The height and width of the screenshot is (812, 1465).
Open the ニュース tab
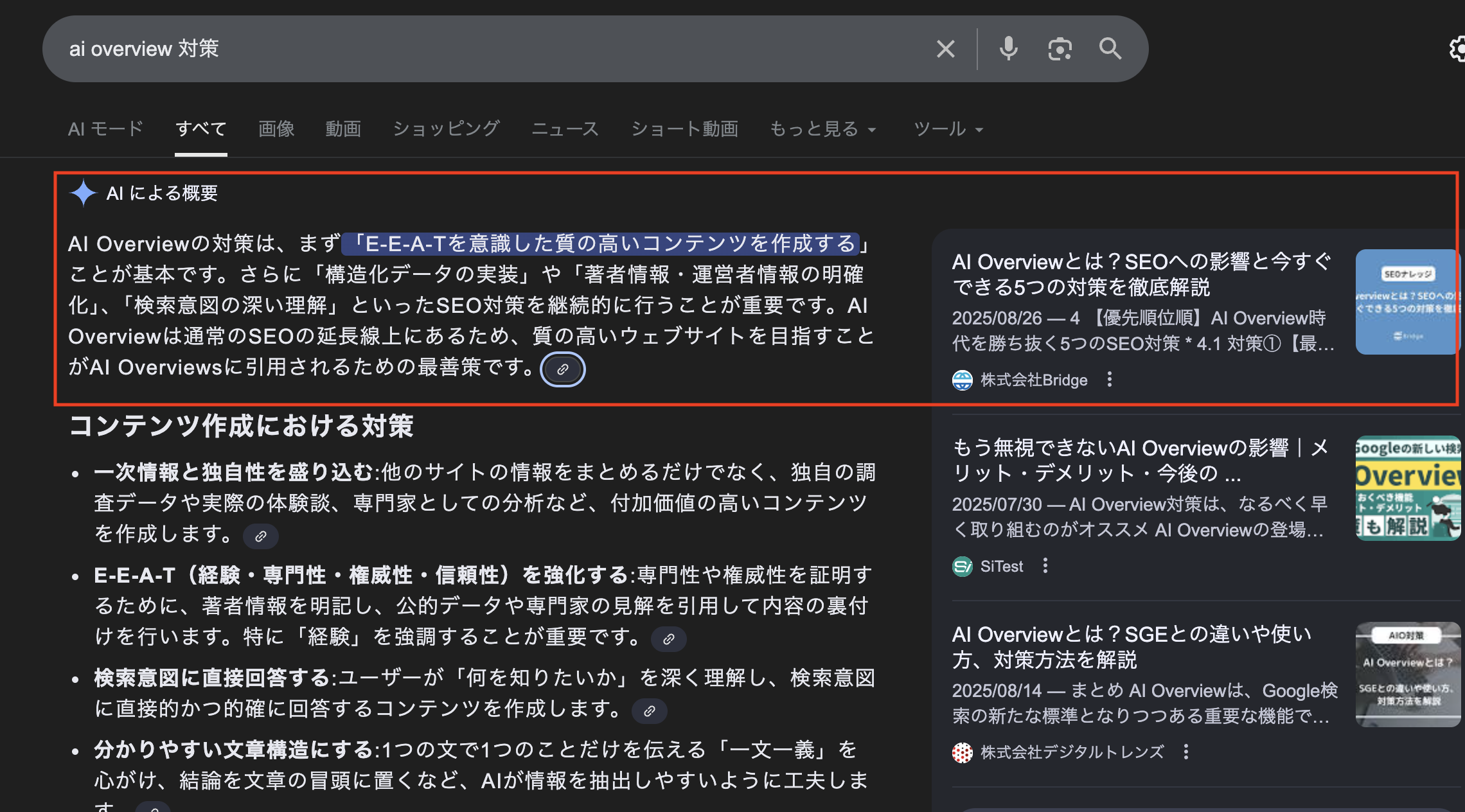click(565, 129)
